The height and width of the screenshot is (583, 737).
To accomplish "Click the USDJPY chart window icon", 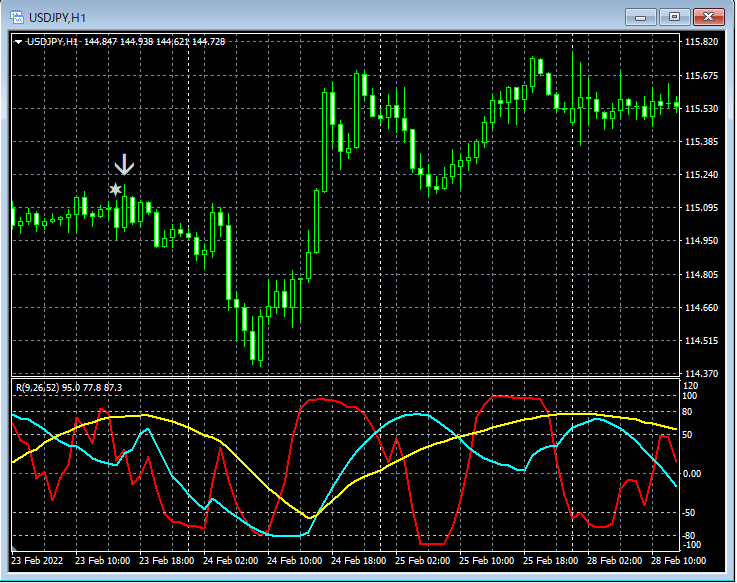I will coord(16,15).
